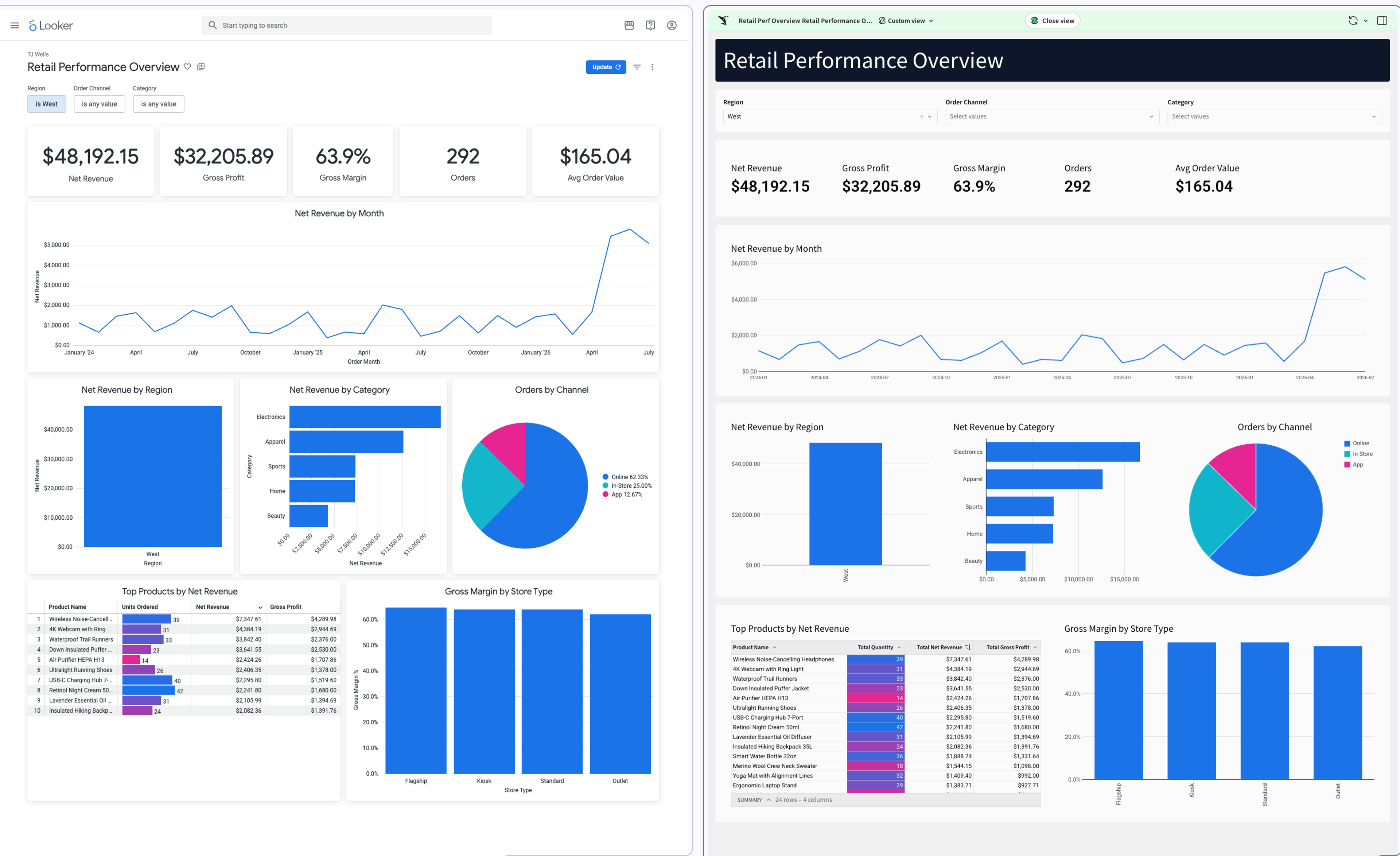
Task: Click $4,289.98 in Looker table
Action: tap(323, 619)
